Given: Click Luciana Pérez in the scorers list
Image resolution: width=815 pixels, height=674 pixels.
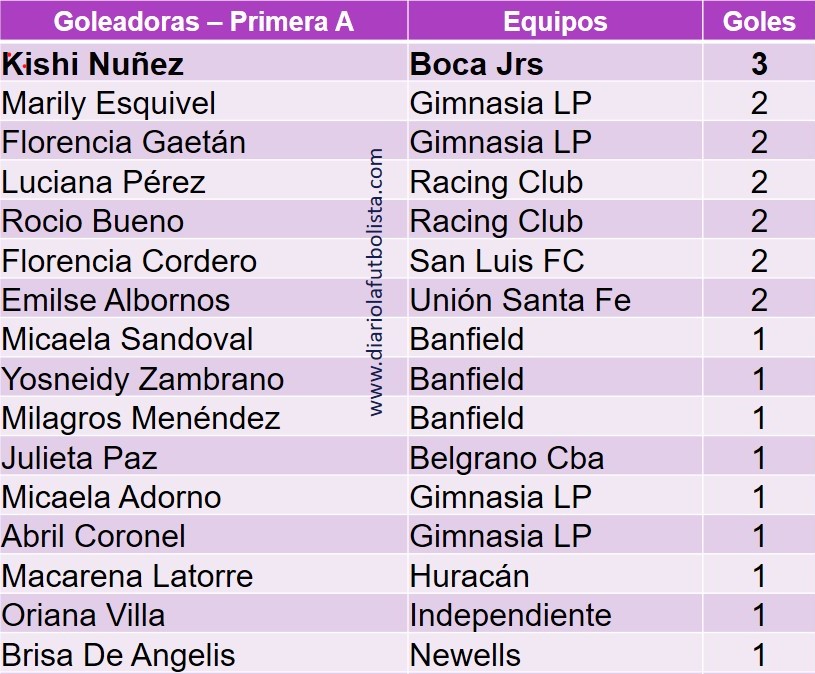Looking at the screenshot, I should click(104, 182).
